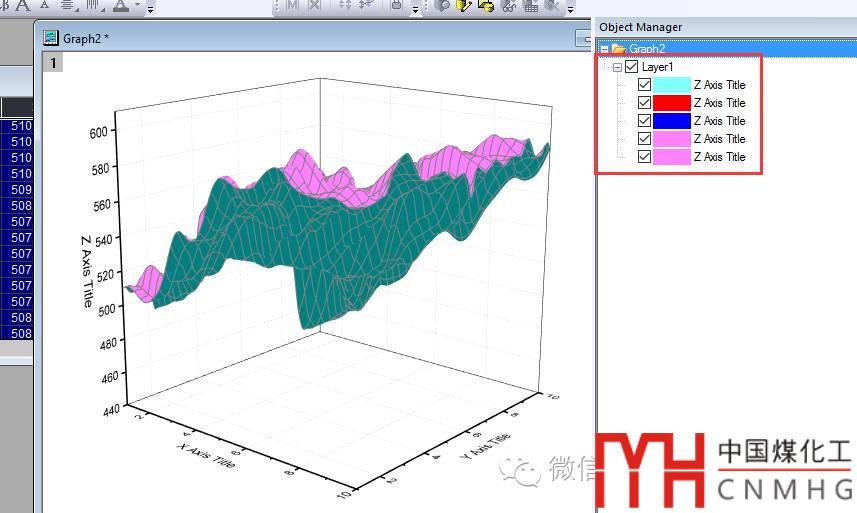Viewport: 857px width, 513px height.
Task: Click the Graph2 window title bar icon
Action: tap(51, 38)
